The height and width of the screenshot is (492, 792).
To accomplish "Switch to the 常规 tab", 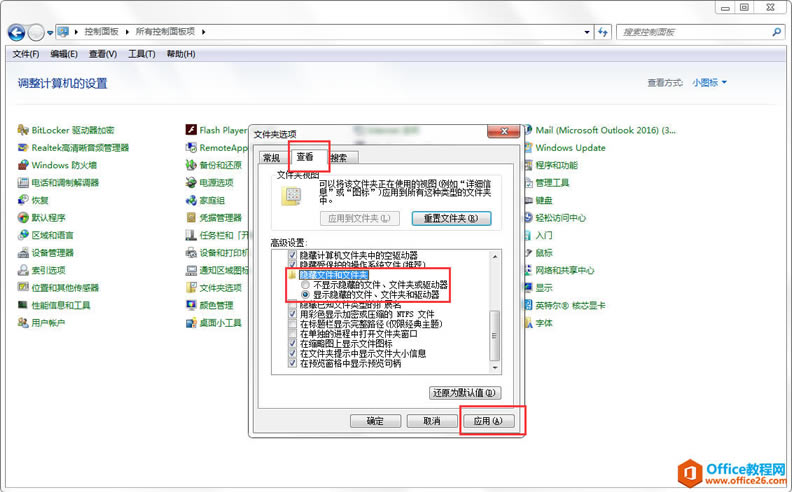I will (272, 158).
